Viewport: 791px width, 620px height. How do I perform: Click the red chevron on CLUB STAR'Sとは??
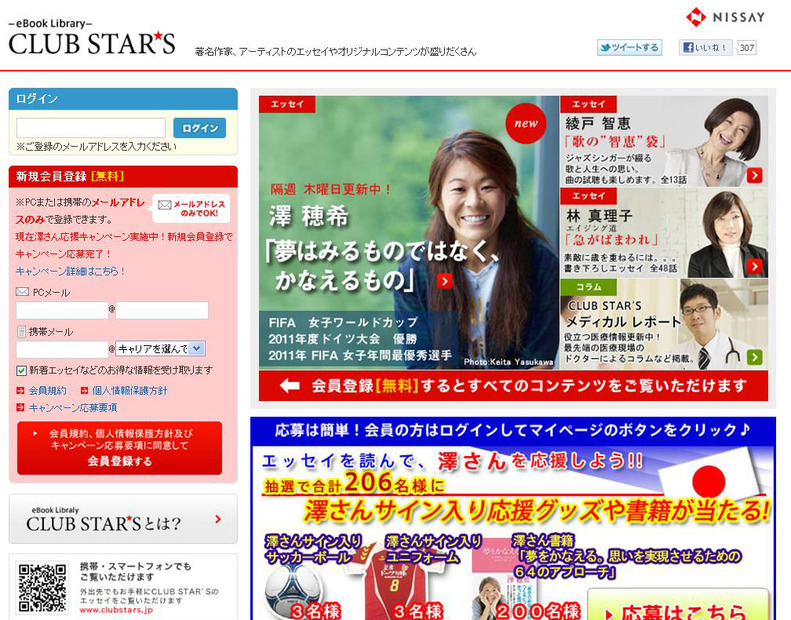(218, 519)
